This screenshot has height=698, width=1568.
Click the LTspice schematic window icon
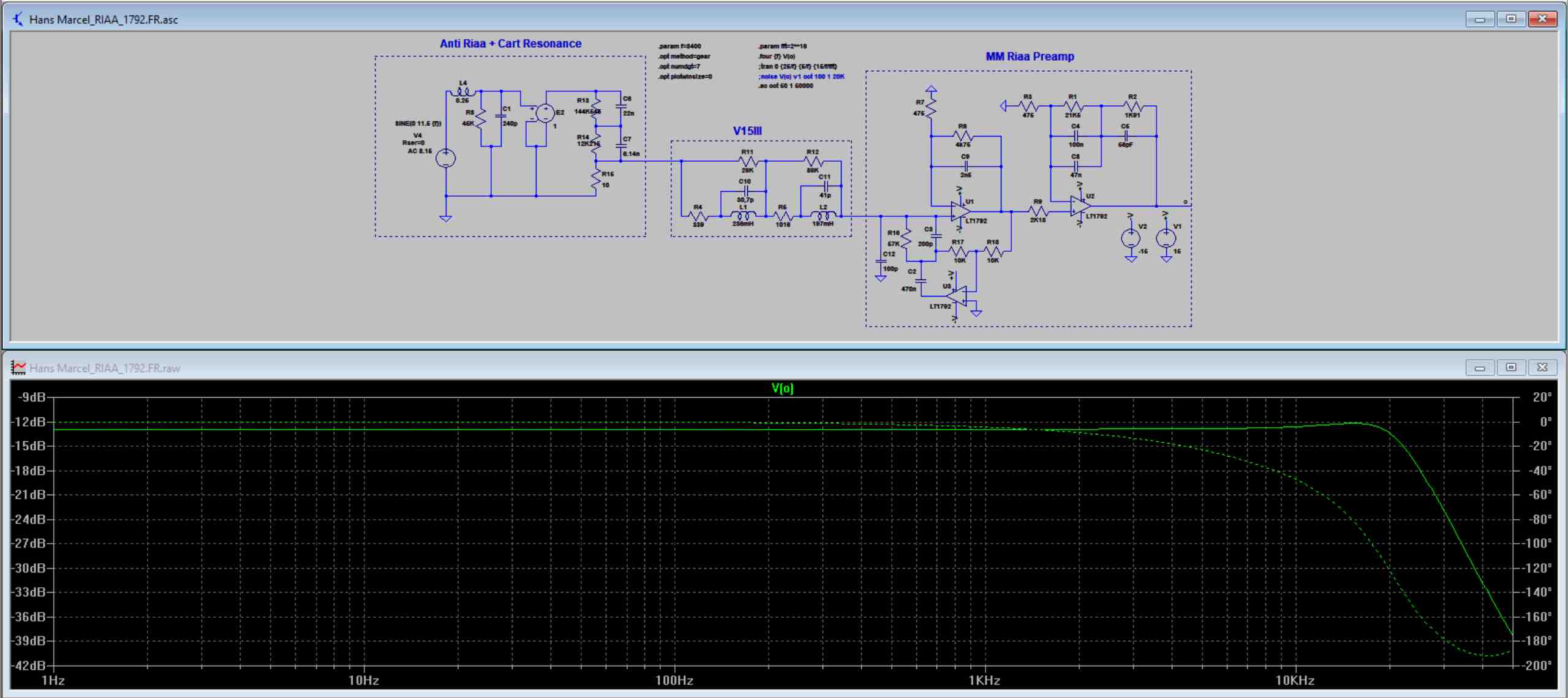(x=18, y=19)
